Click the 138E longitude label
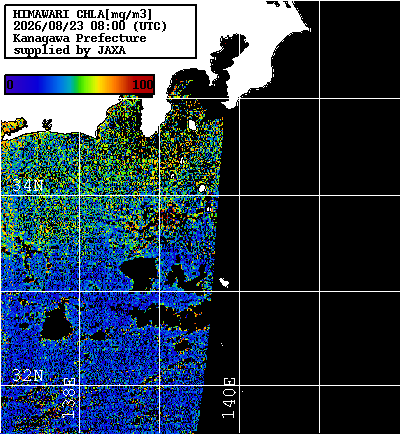 69,398
